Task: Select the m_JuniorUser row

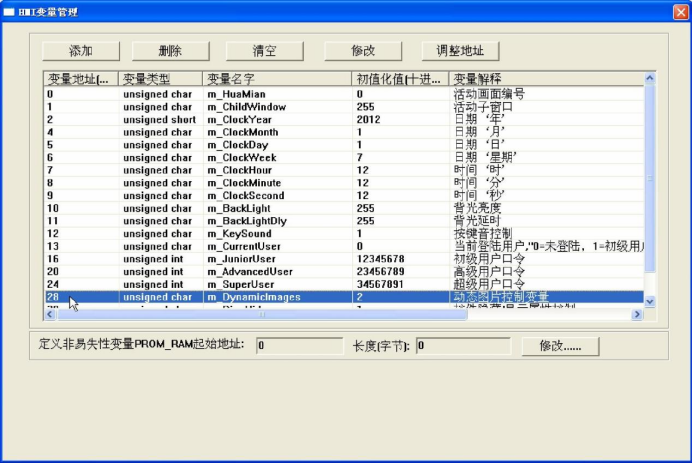Action: coord(344,259)
